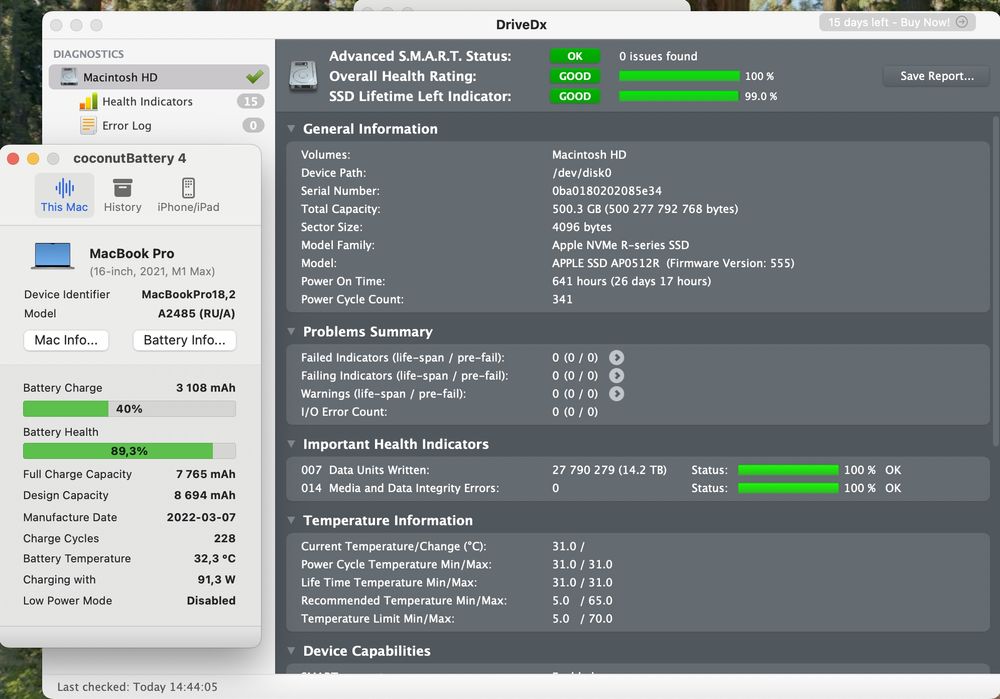
Task: Click Total Capacity 500.3 GB value
Action: click(x=645, y=209)
